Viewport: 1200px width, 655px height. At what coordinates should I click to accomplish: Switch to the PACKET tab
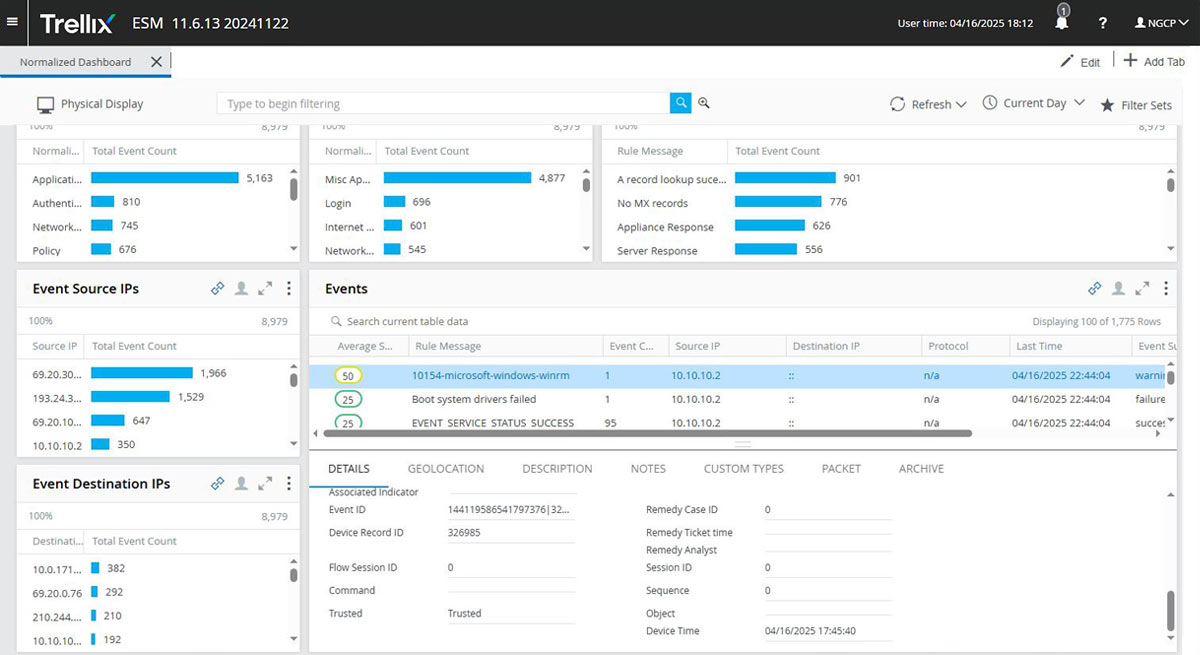click(841, 468)
